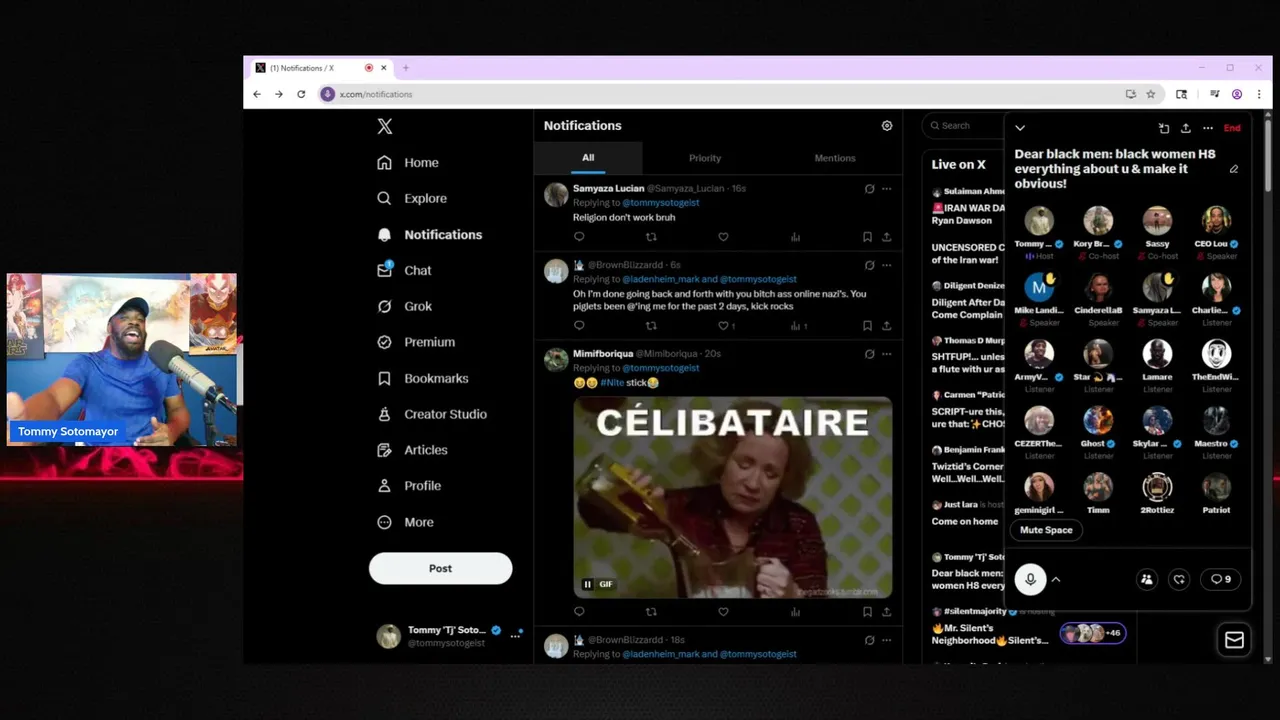Open Grok in the sidebar
Screen dimensions: 1280x720
(404, 306)
